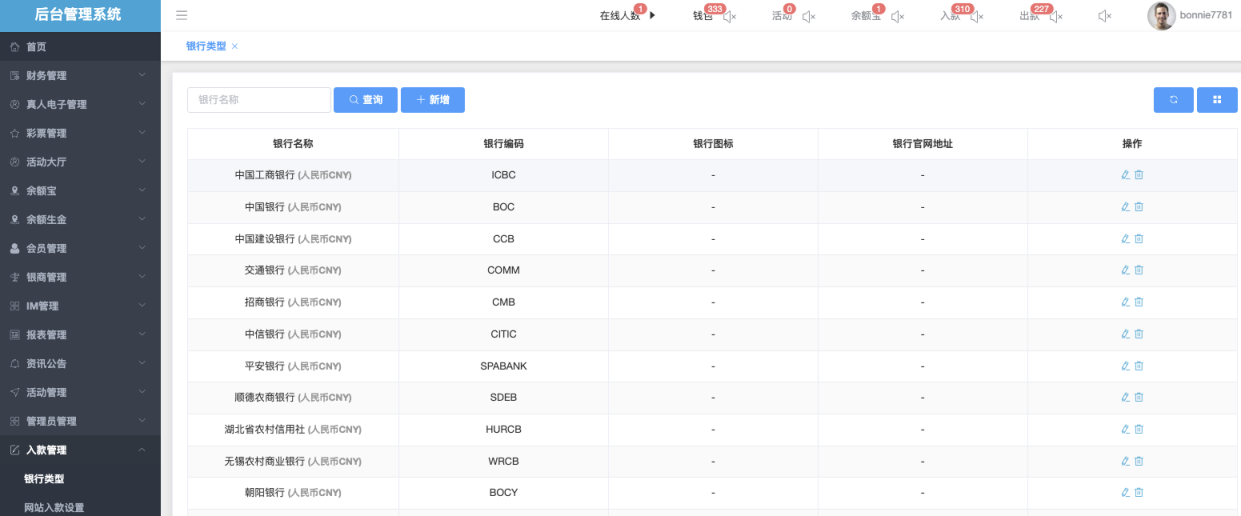Toggle mute for 出款 alerts
The height and width of the screenshot is (516, 1241).
pos(1055,16)
